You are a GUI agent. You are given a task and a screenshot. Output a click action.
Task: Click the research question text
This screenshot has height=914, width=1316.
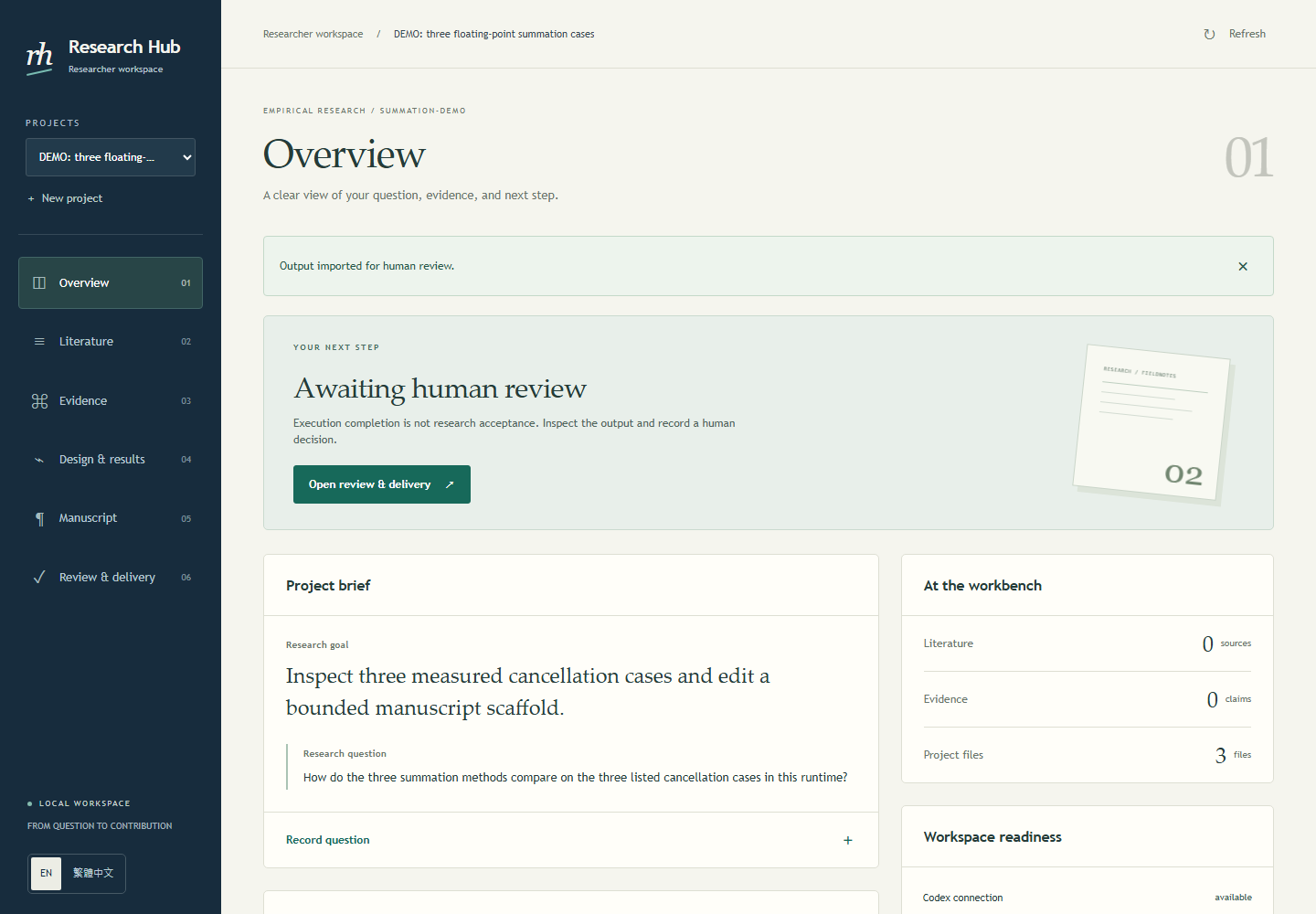click(576, 778)
